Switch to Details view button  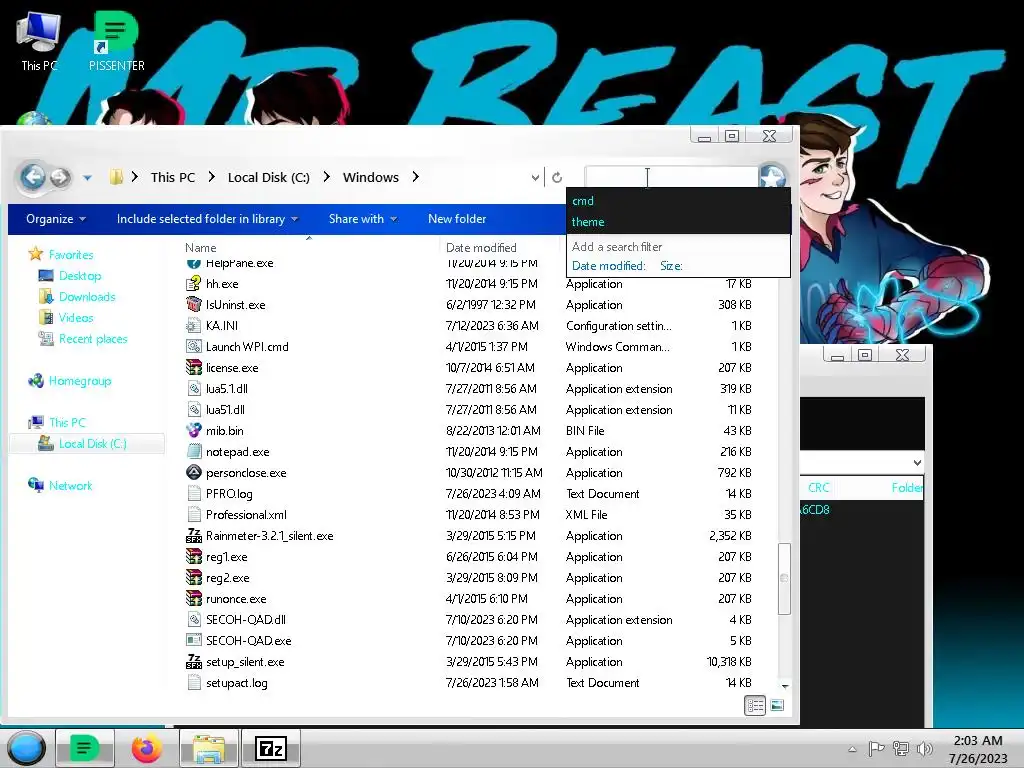pyautogui.click(x=755, y=705)
